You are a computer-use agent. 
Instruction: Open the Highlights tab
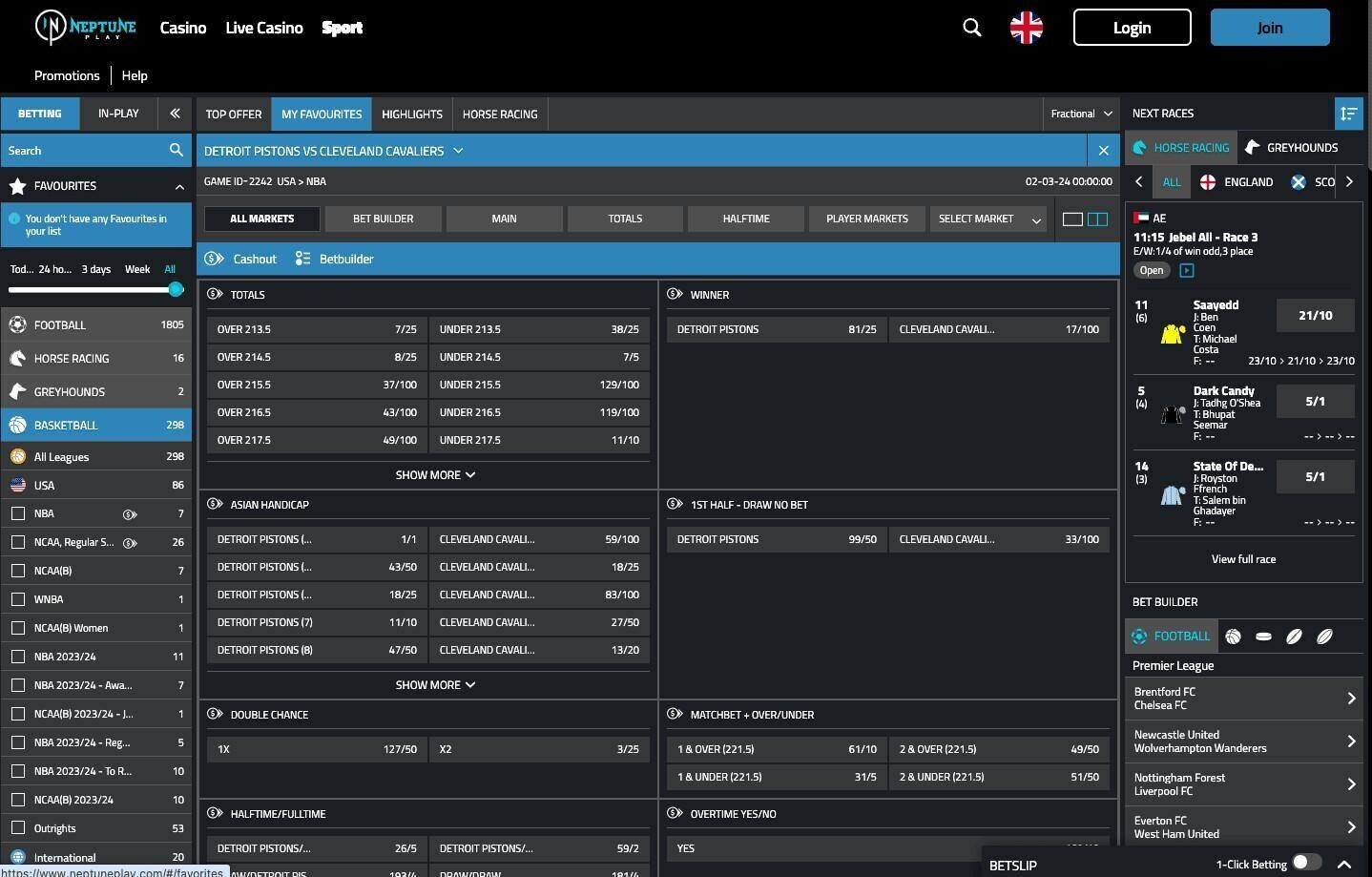pyautogui.click(x=412, y=114)
